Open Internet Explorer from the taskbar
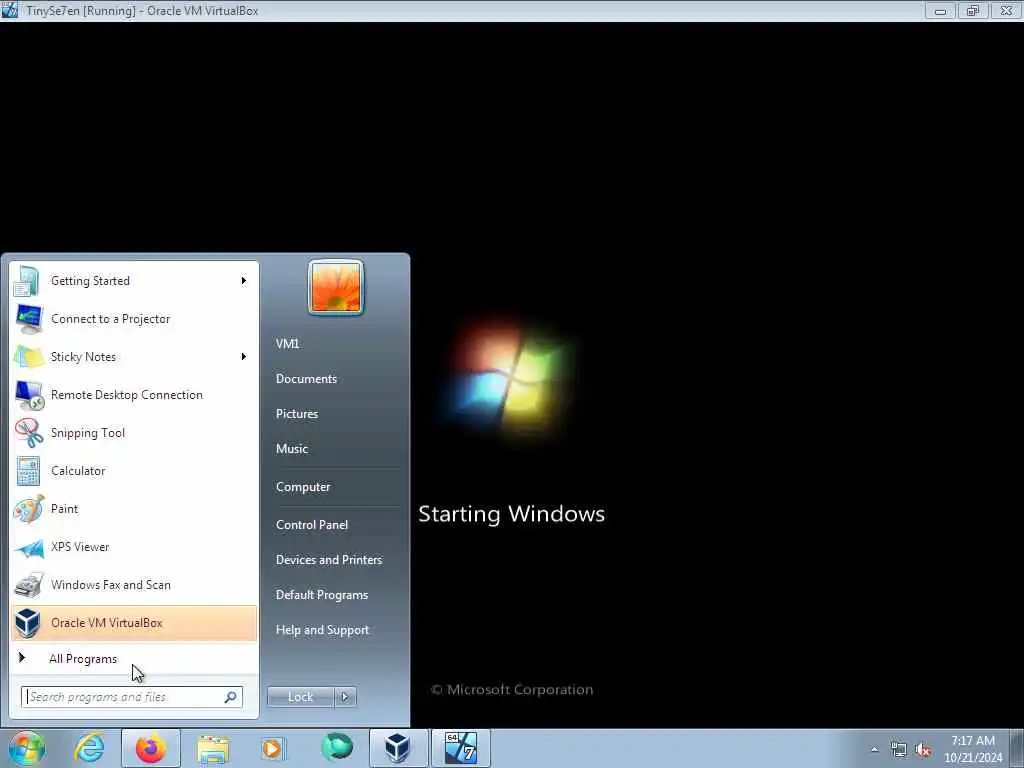 89,748
